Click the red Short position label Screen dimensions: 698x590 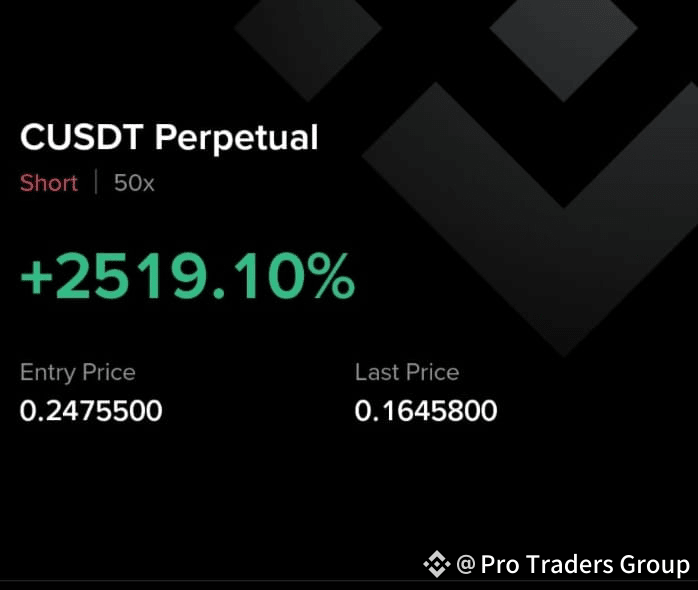pyautogui.click(x=49, y=183)
